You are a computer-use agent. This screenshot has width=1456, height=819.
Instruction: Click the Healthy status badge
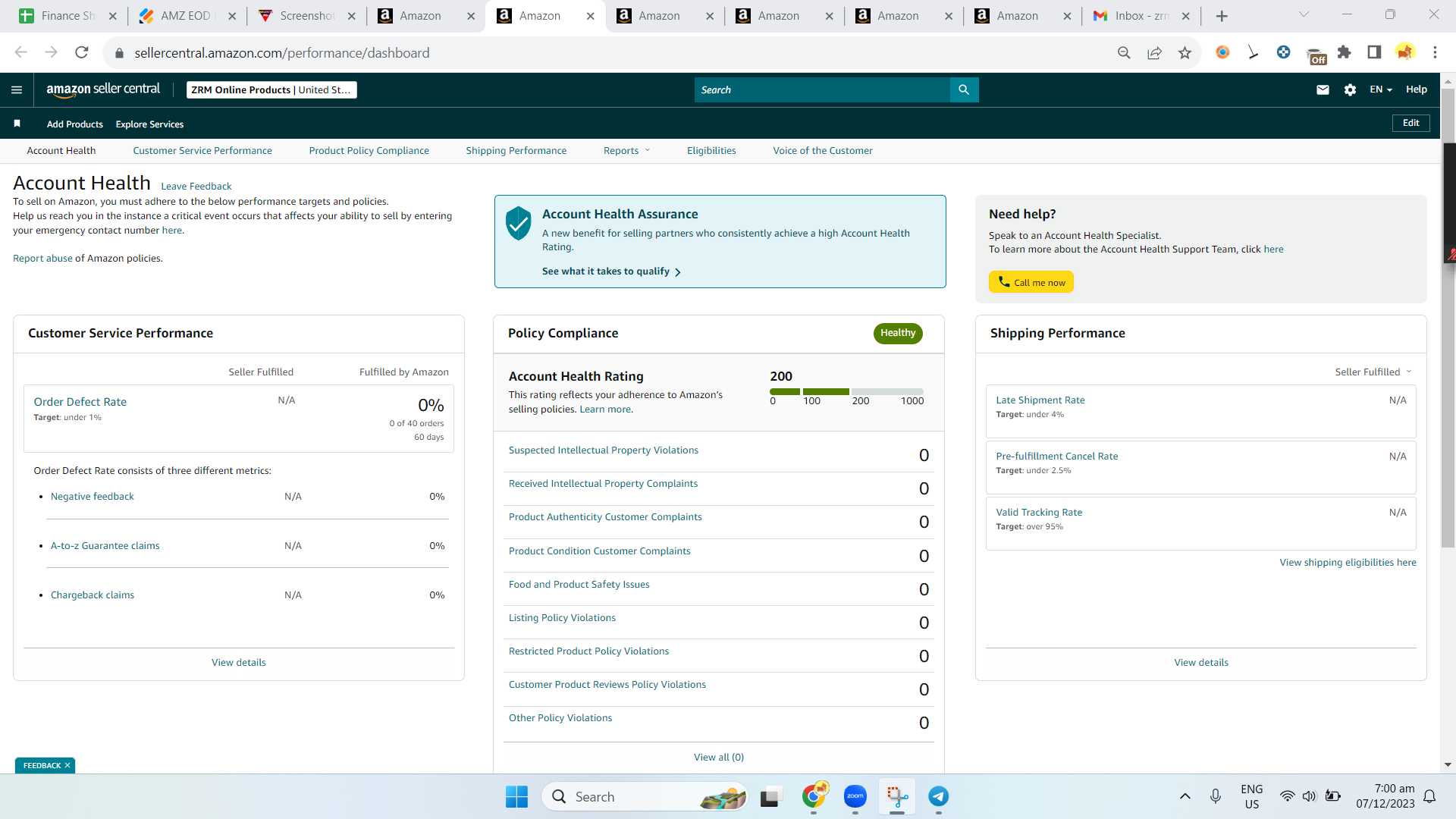pyautogui.click(x=898, y=333)
